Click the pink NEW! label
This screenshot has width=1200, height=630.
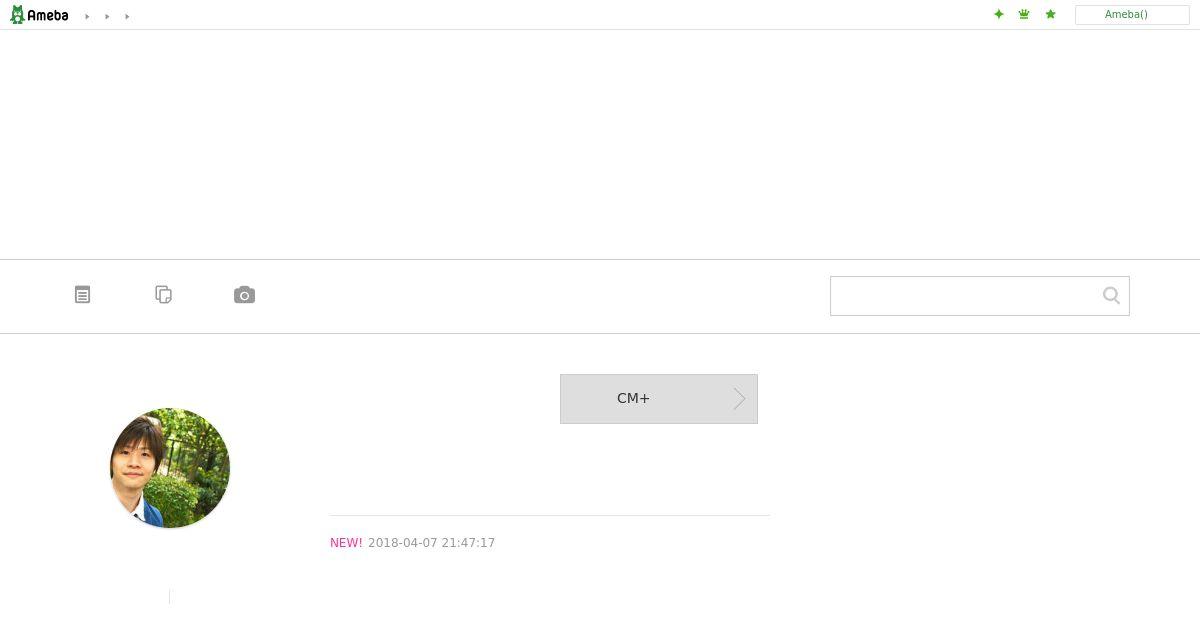[x=346, y=543]
